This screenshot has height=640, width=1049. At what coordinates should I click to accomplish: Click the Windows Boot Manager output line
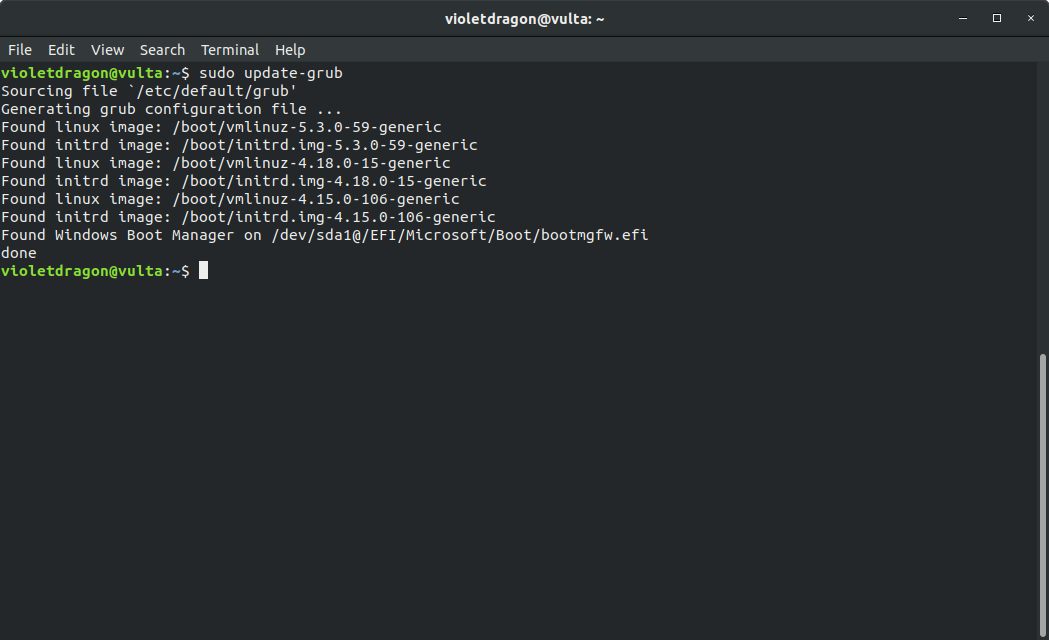326,234
